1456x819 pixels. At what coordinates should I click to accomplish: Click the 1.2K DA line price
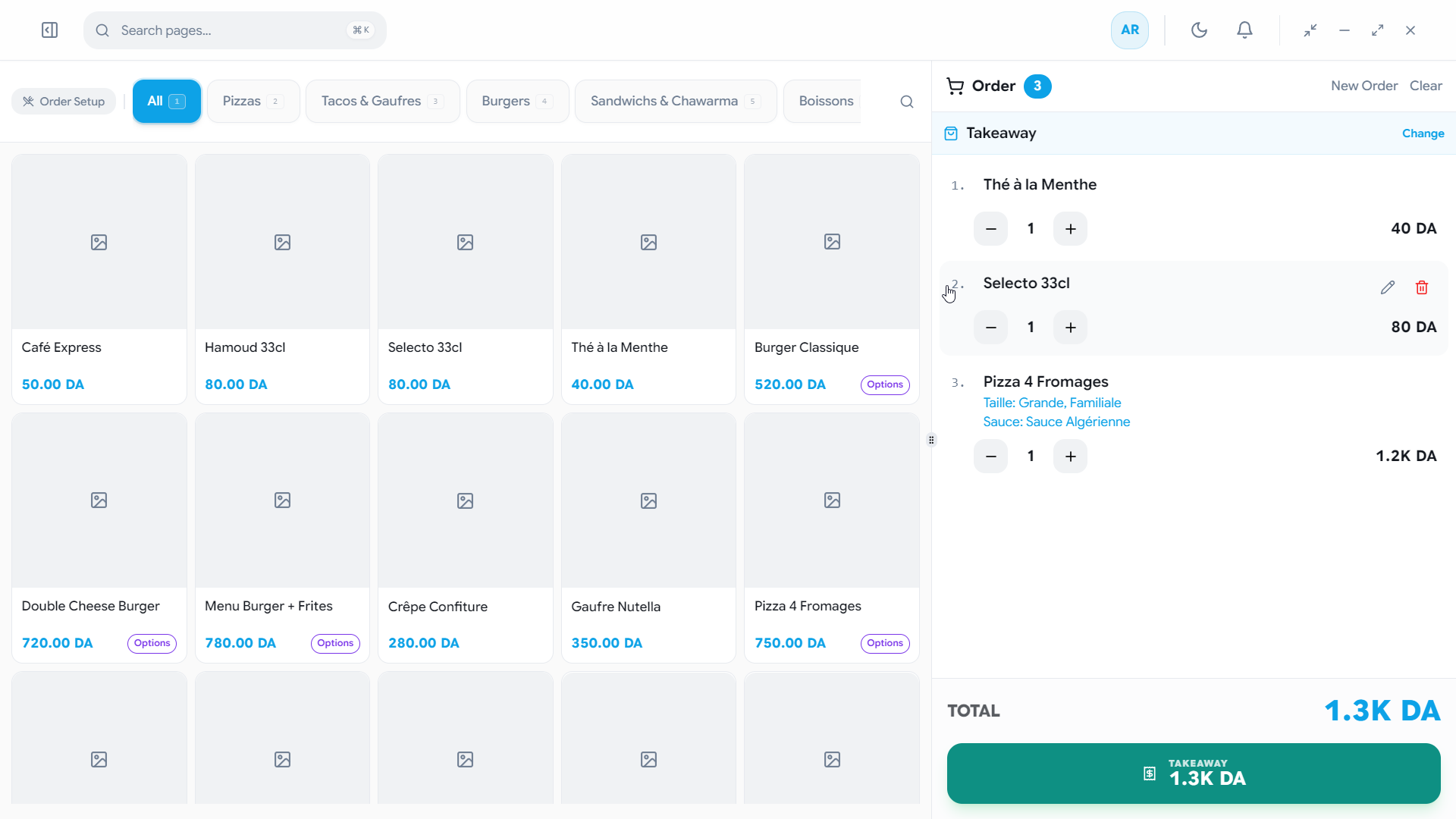click(x=1406, y=457)
